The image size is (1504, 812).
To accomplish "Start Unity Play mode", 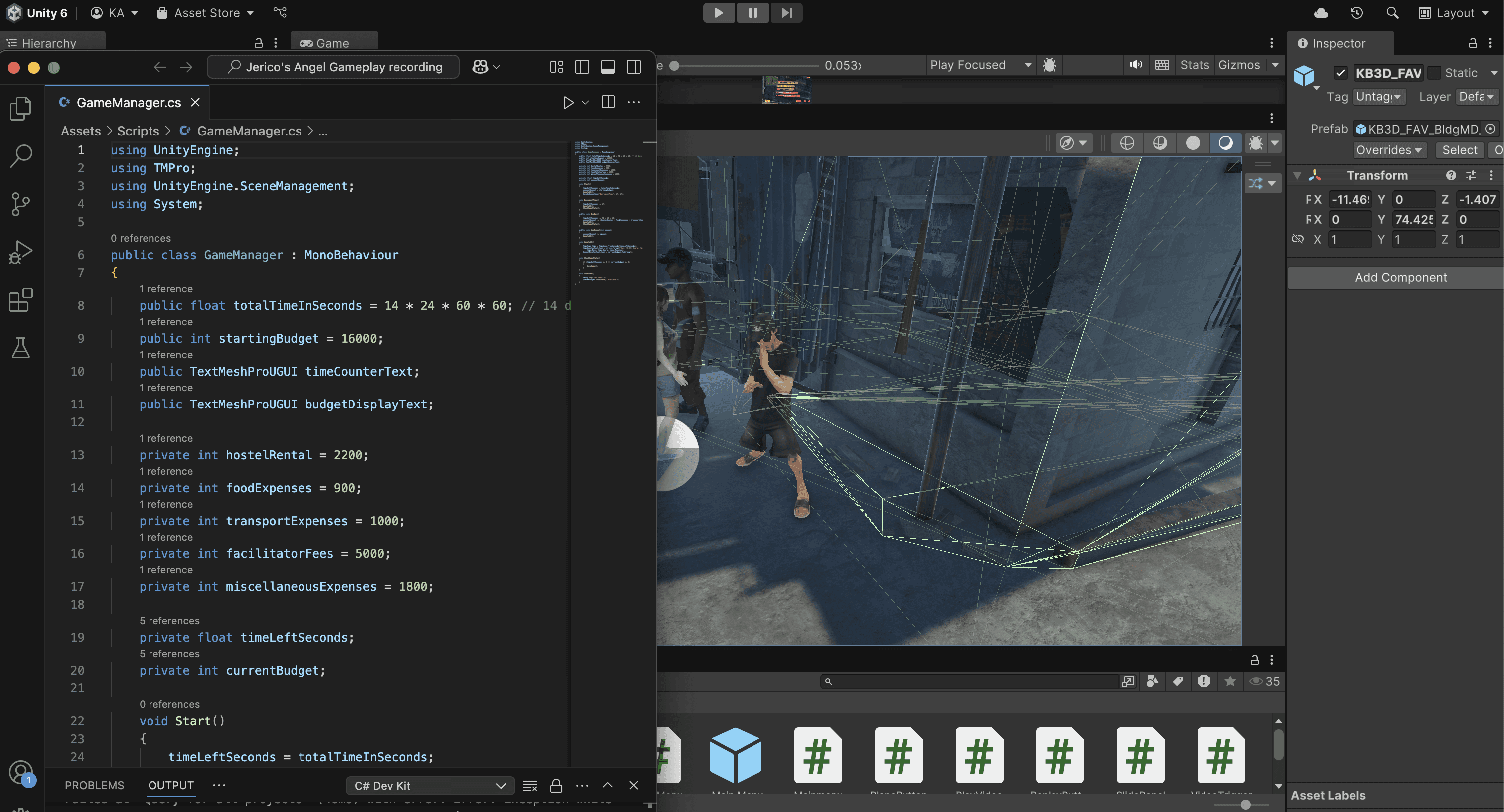I will click(x=719, y=13).
